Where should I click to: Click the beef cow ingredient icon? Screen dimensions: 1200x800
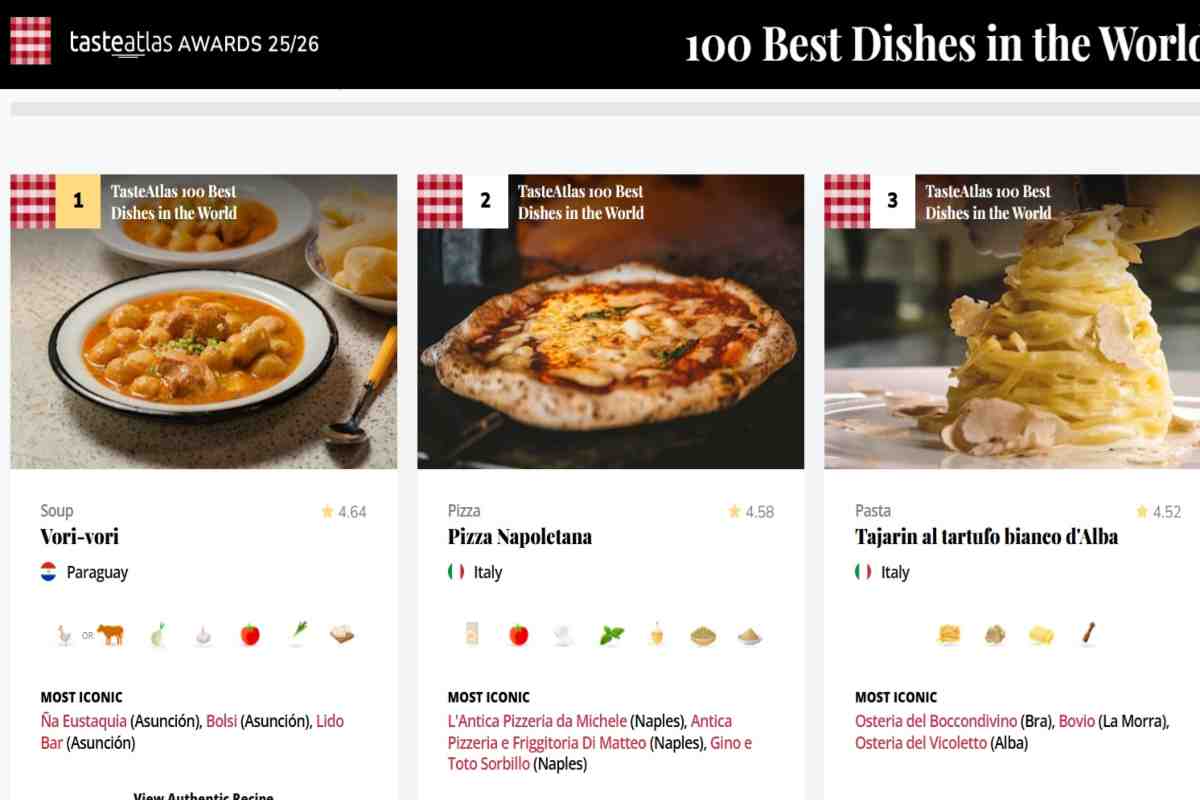tap(110, 634)
